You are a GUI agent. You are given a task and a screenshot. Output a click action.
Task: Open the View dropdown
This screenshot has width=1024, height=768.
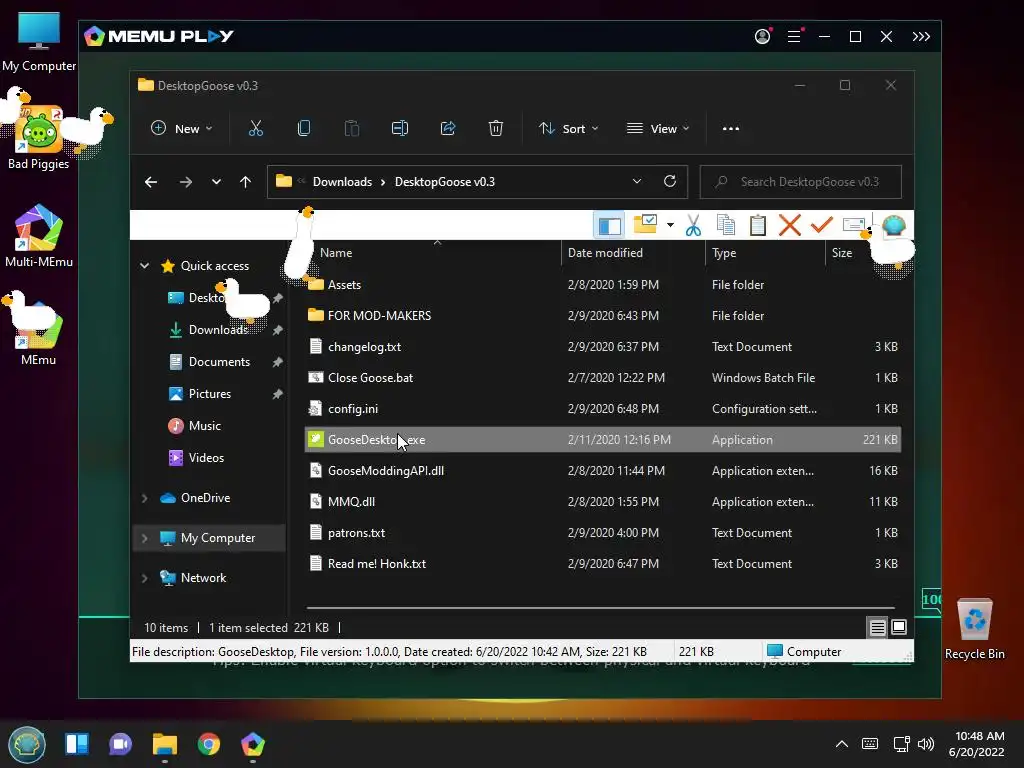point(658,129)
